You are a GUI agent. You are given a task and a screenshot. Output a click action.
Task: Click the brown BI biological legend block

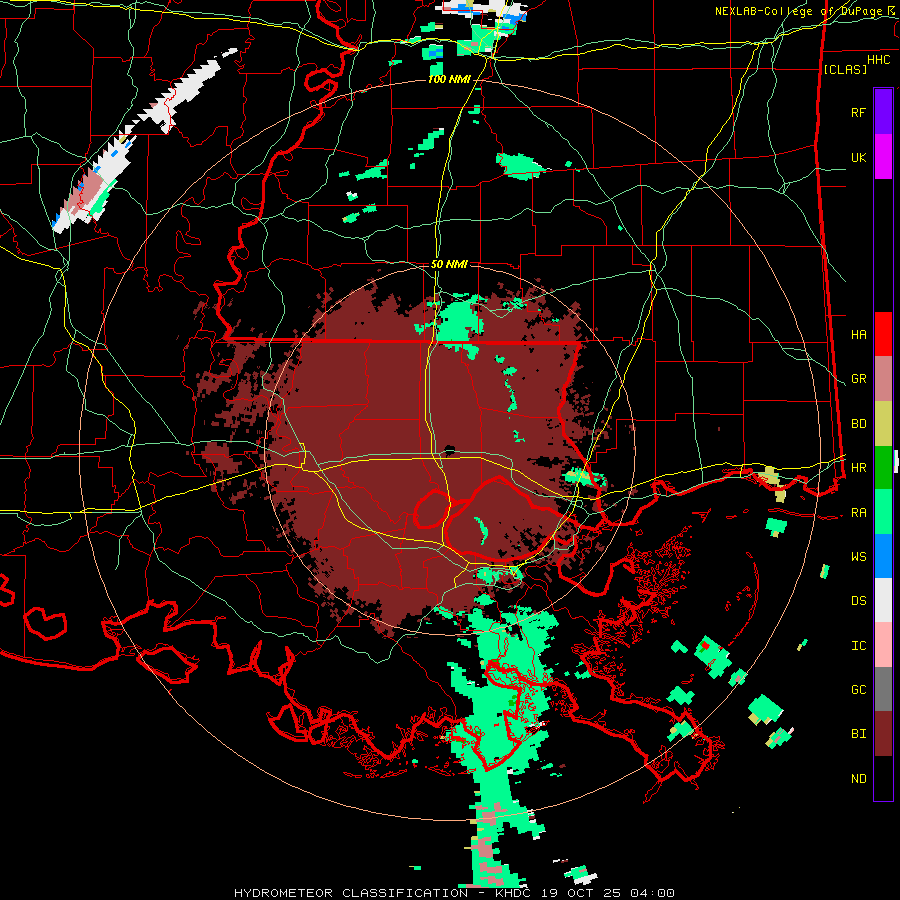883,734
